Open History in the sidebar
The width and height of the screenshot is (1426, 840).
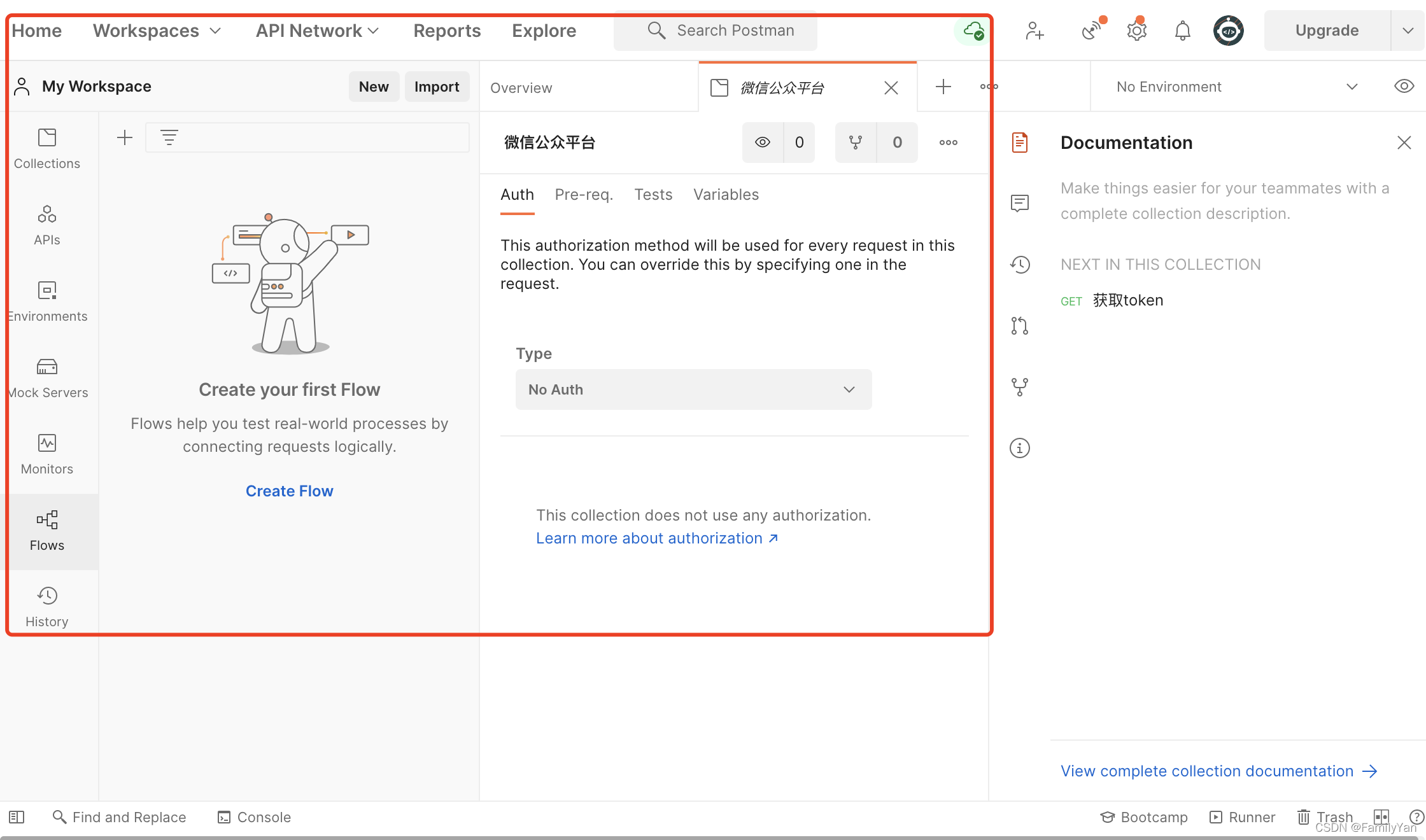47,607
